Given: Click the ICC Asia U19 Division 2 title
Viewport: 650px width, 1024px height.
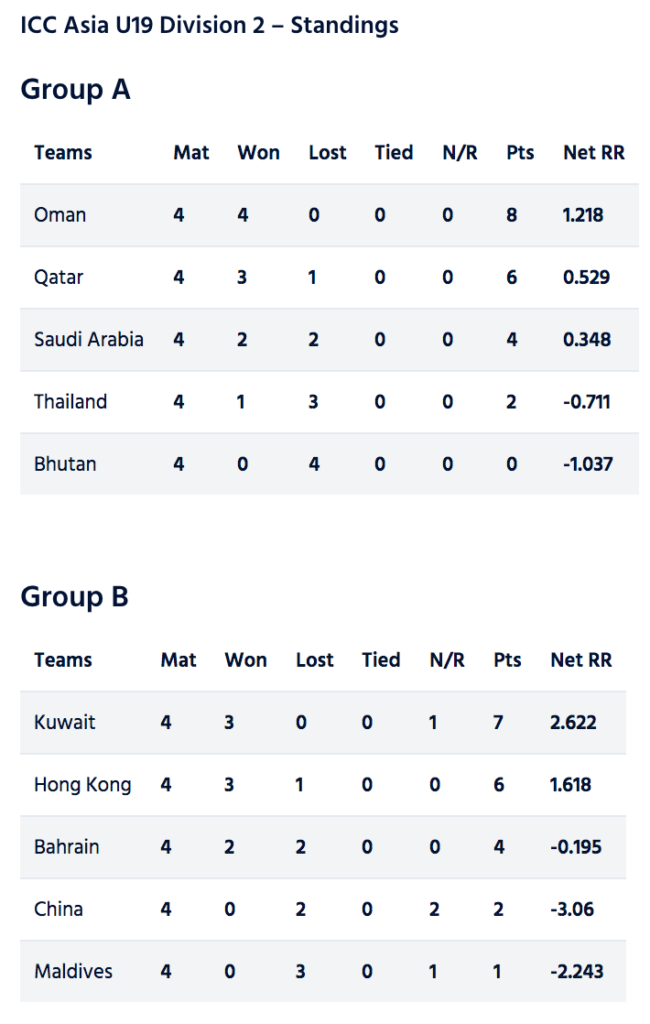Looking at the screenshot, I should (209, 25).
